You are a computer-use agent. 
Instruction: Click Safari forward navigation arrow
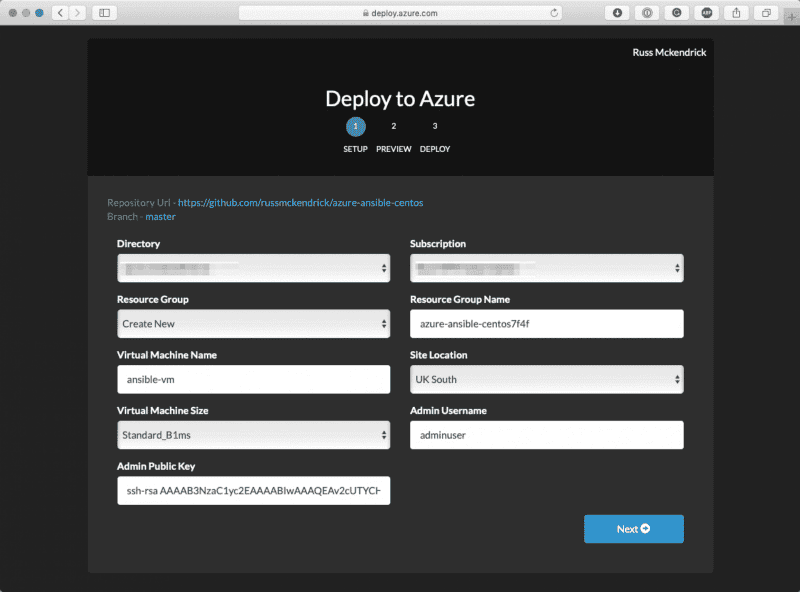[x=77, y=13]
